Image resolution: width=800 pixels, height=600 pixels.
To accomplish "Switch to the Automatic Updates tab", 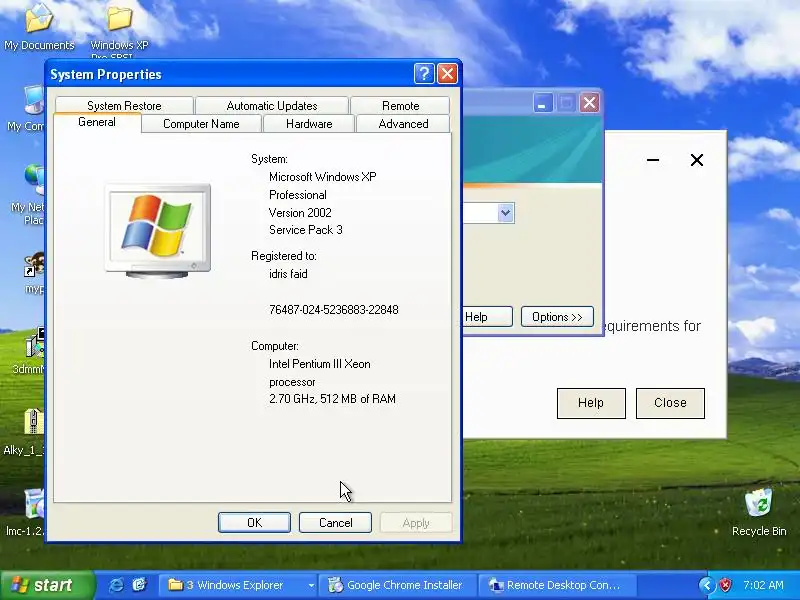I will coord(272,106).
